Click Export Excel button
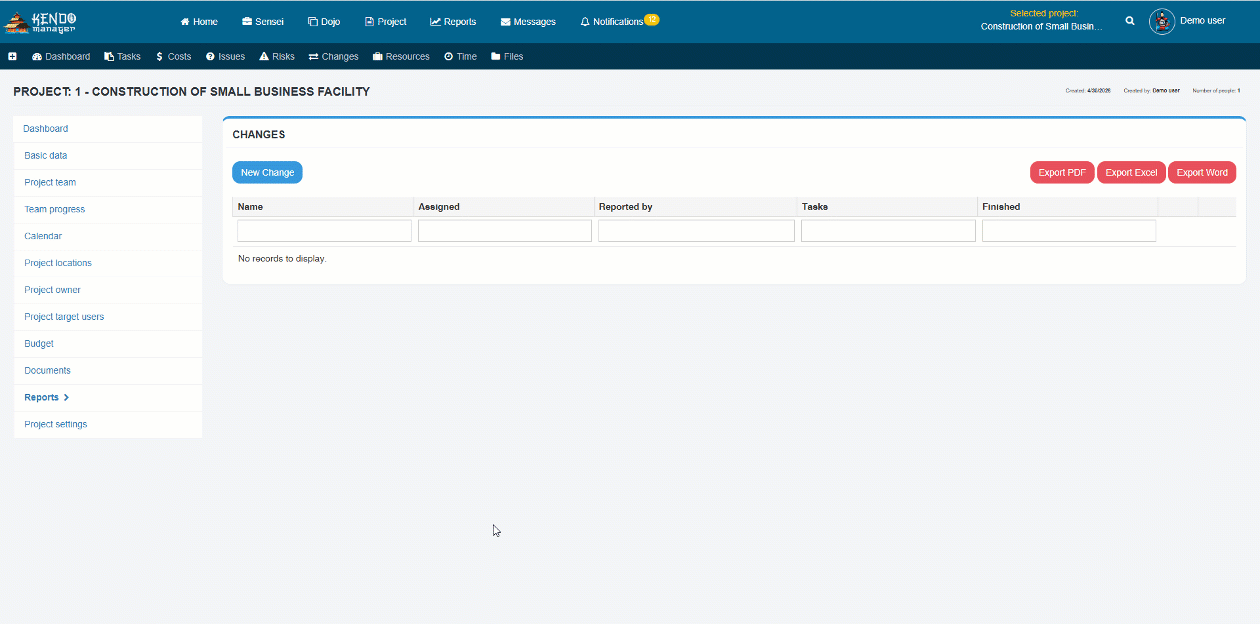Screen dimensions: 1260x624 click(1131, 172)
